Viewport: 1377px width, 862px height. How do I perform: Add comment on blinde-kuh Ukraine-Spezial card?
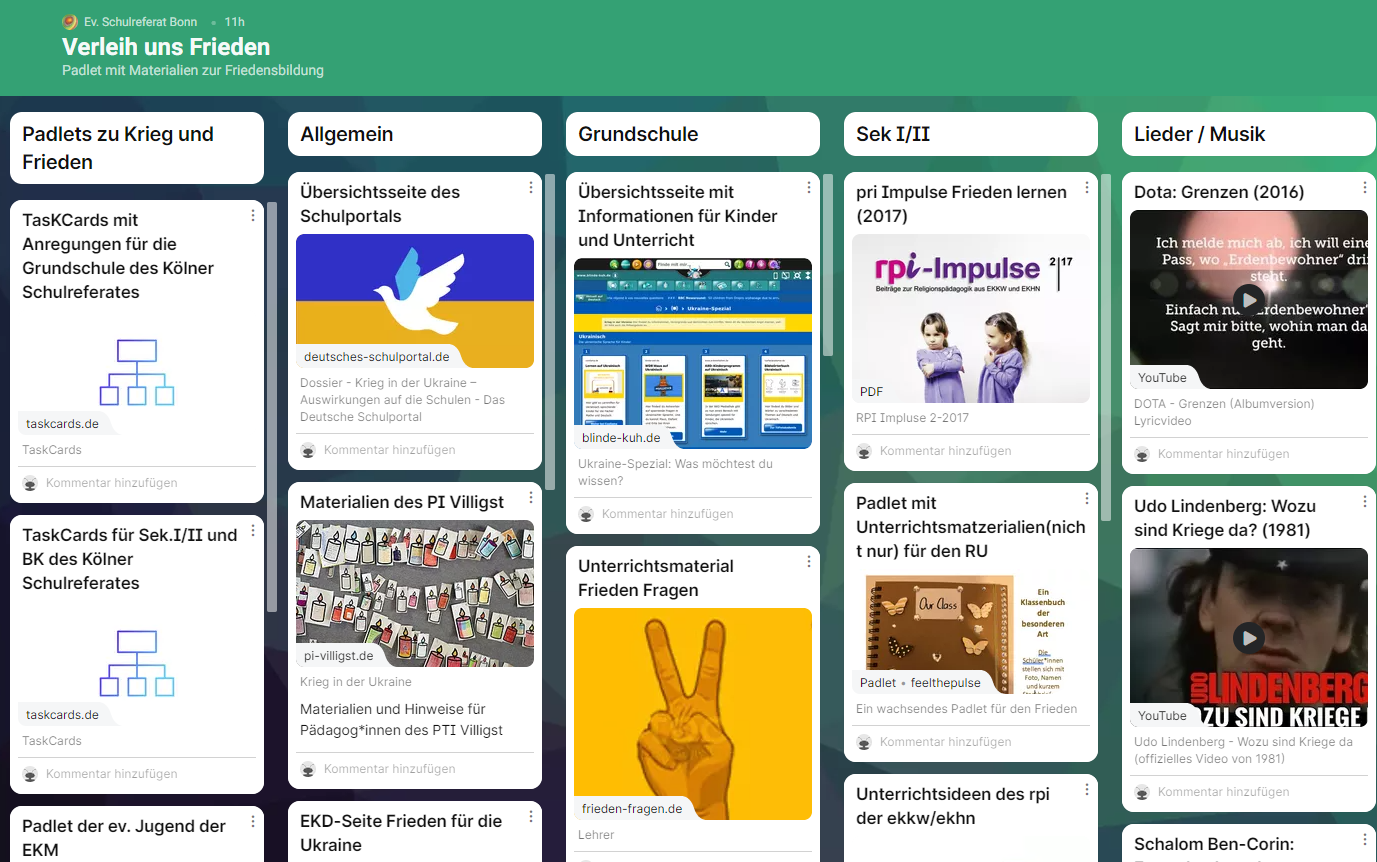[667, 514]
